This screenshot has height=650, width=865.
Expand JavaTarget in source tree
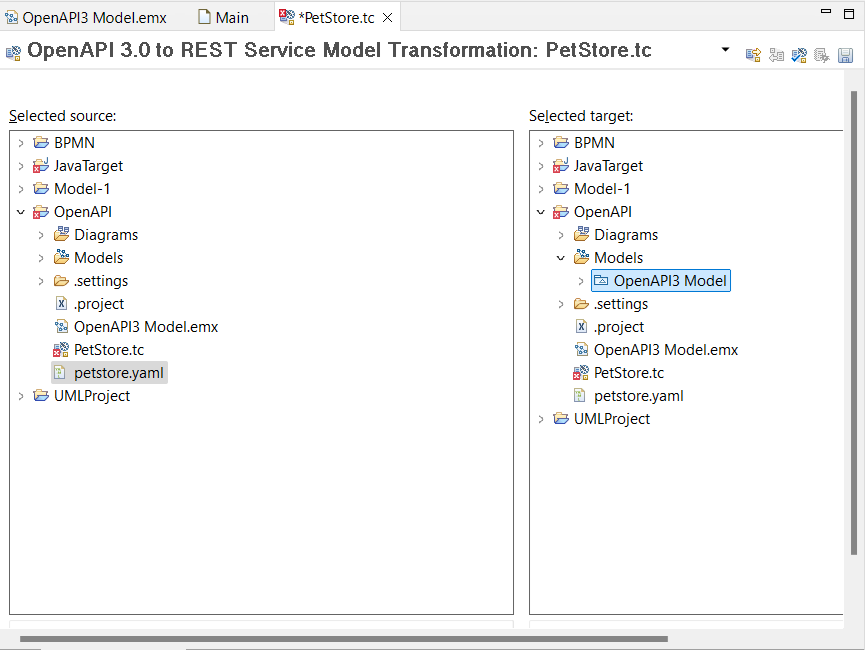(x=21, y=166)
